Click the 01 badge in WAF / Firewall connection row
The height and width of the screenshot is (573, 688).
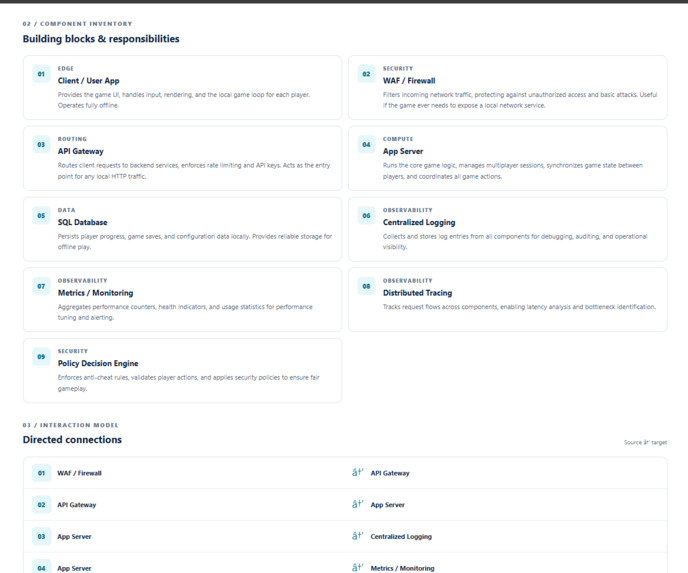click(41, 473)
